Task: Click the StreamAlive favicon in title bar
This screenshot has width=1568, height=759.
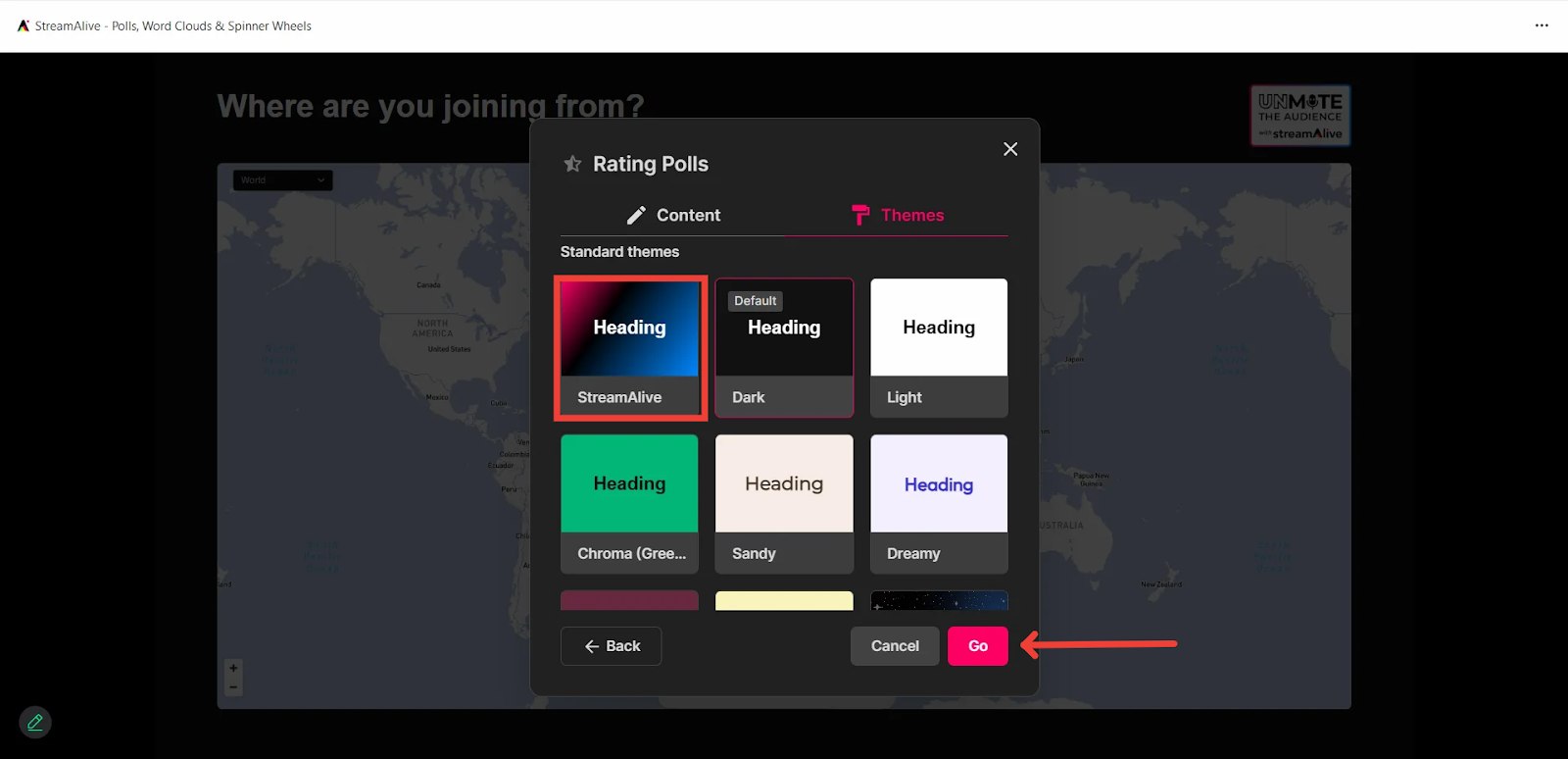Action: (24, 25)
